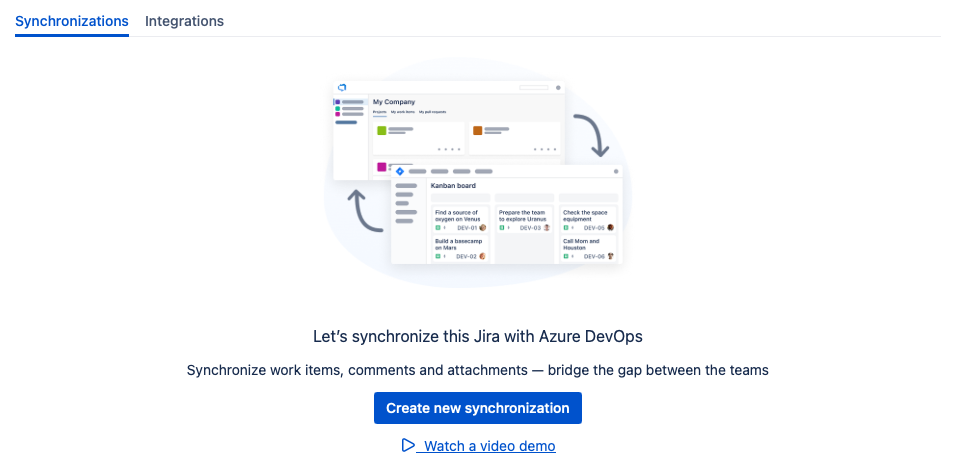Image resolution: width=954 pixels, height=475 pixels.
Task: Click the avatar on the DEV-01 card
Action: pos(483,228)
